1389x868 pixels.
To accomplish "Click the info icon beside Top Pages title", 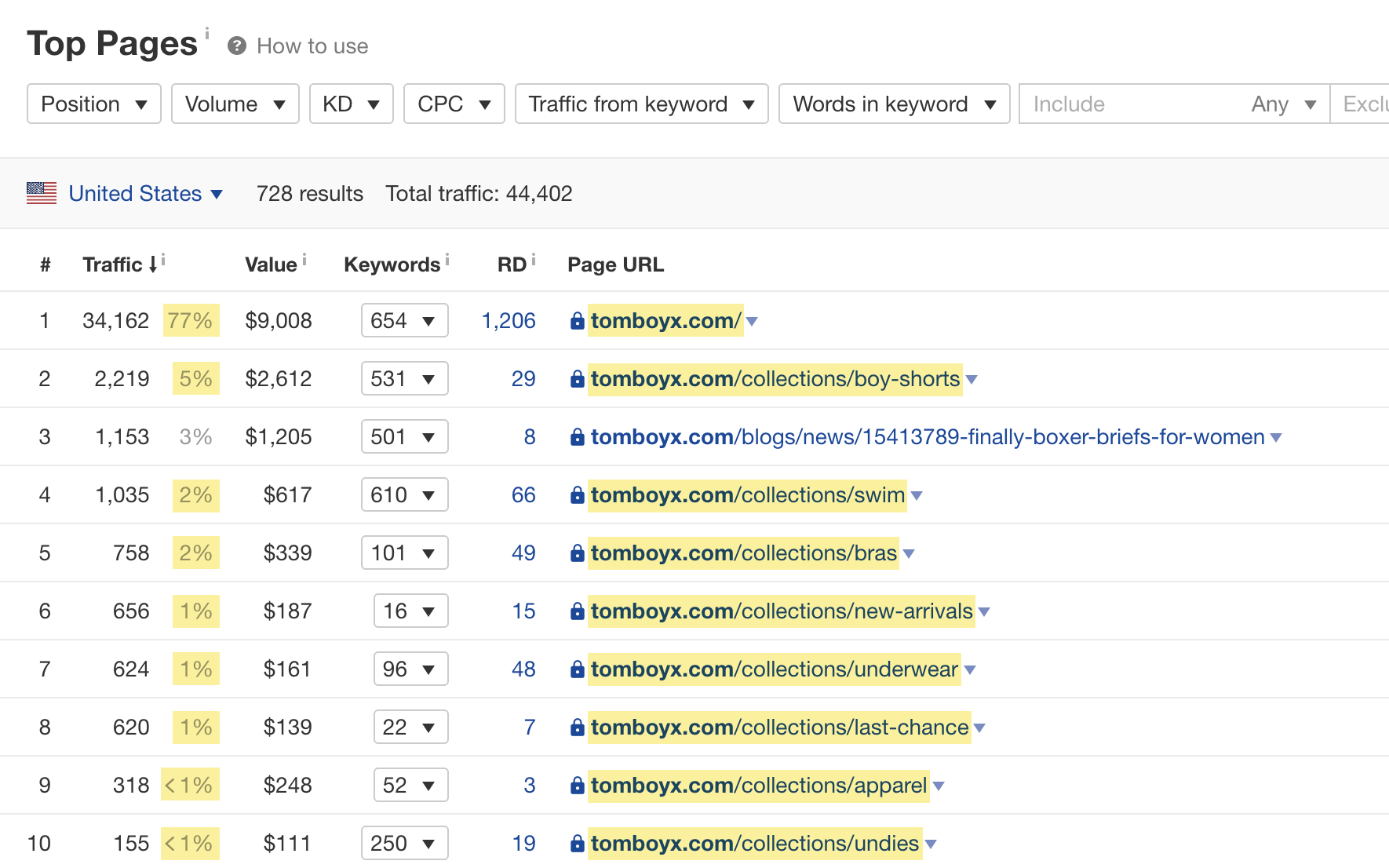I will (x=207, y=33).
